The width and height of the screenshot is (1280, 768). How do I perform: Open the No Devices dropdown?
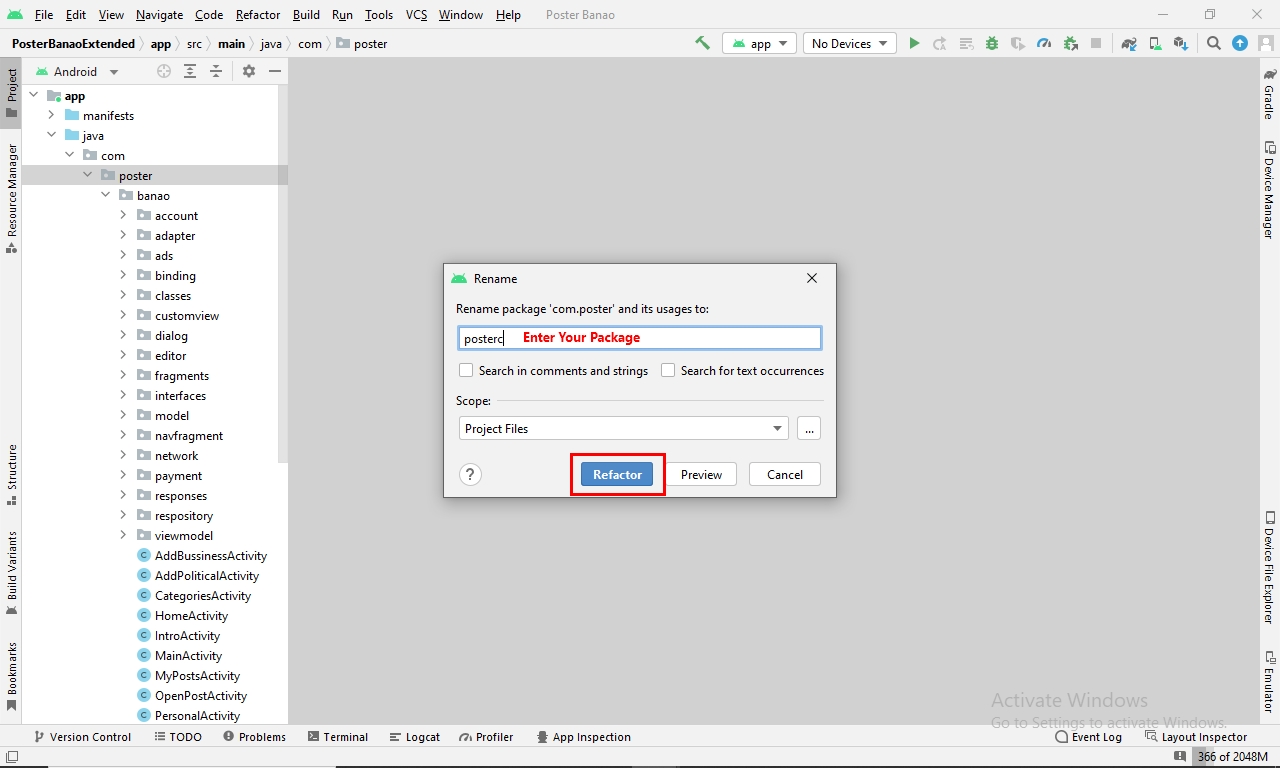click(849, 43)
